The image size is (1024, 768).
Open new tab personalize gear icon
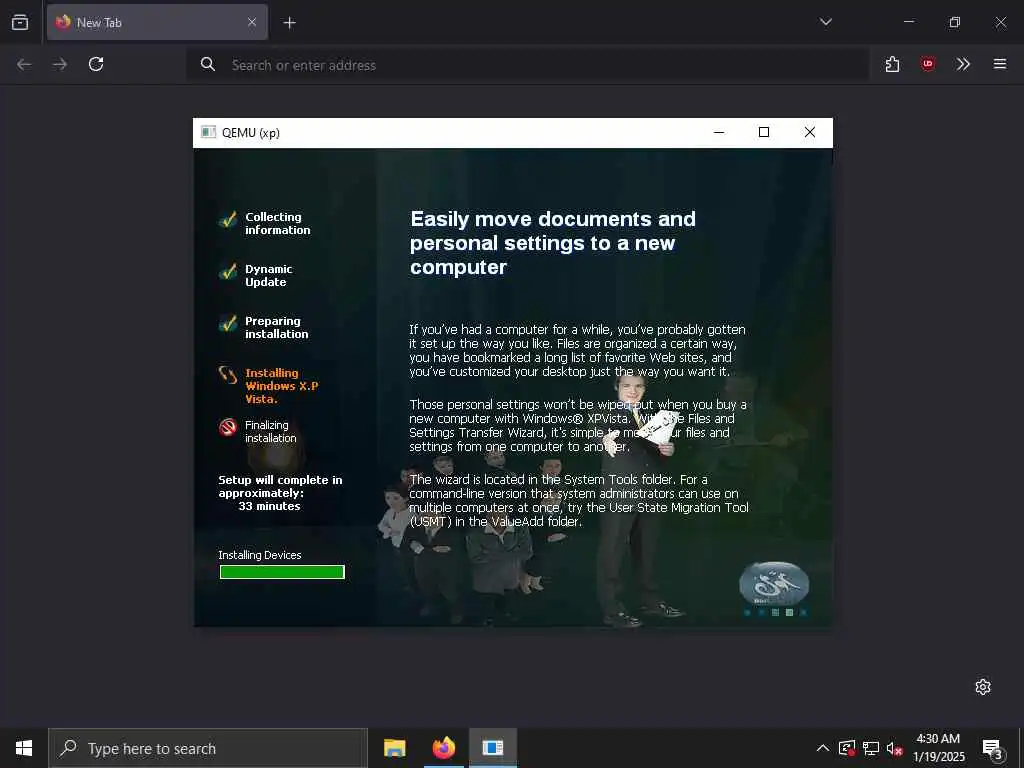983,687
